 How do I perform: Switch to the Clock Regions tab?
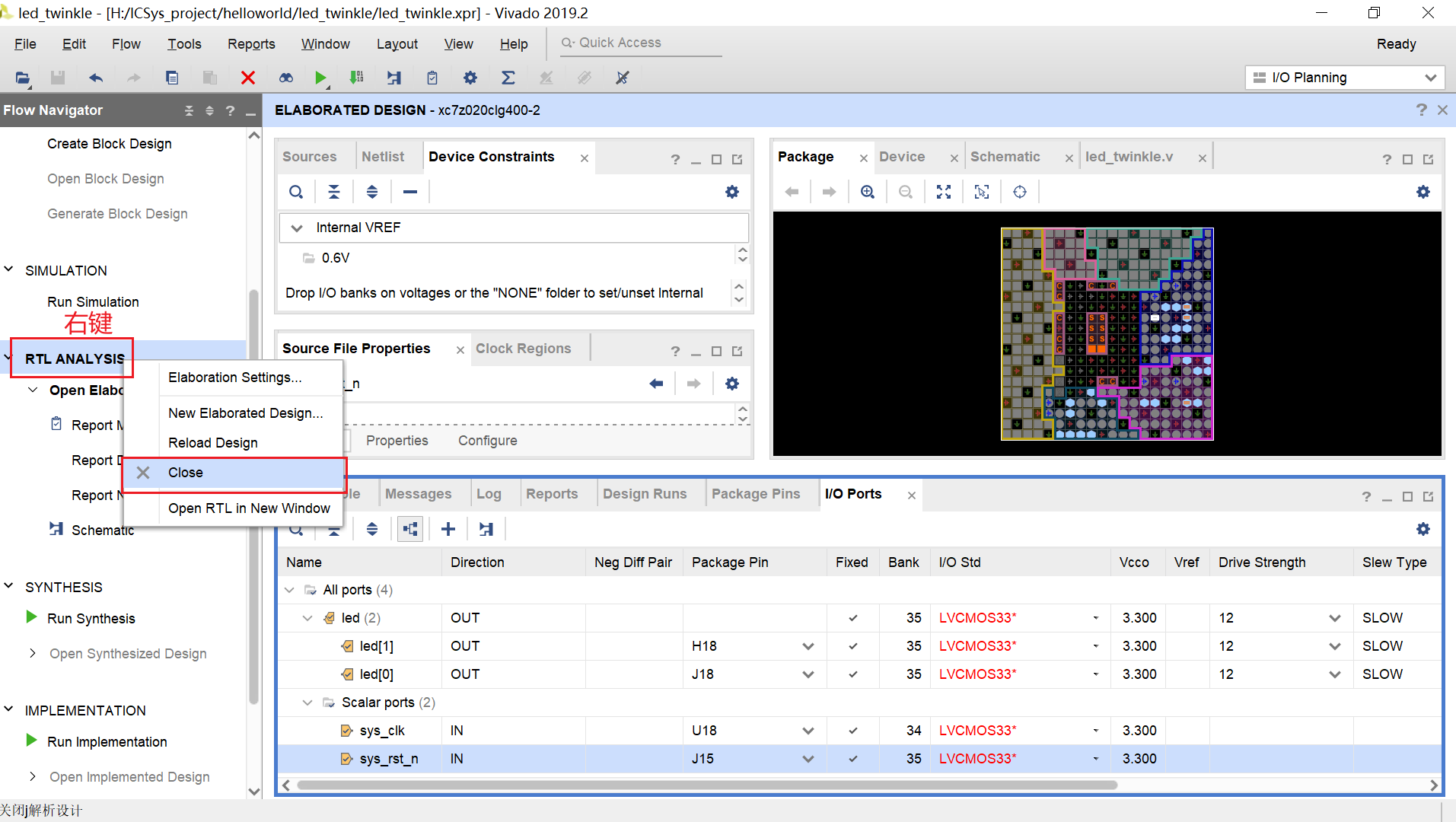pos(523,349)
